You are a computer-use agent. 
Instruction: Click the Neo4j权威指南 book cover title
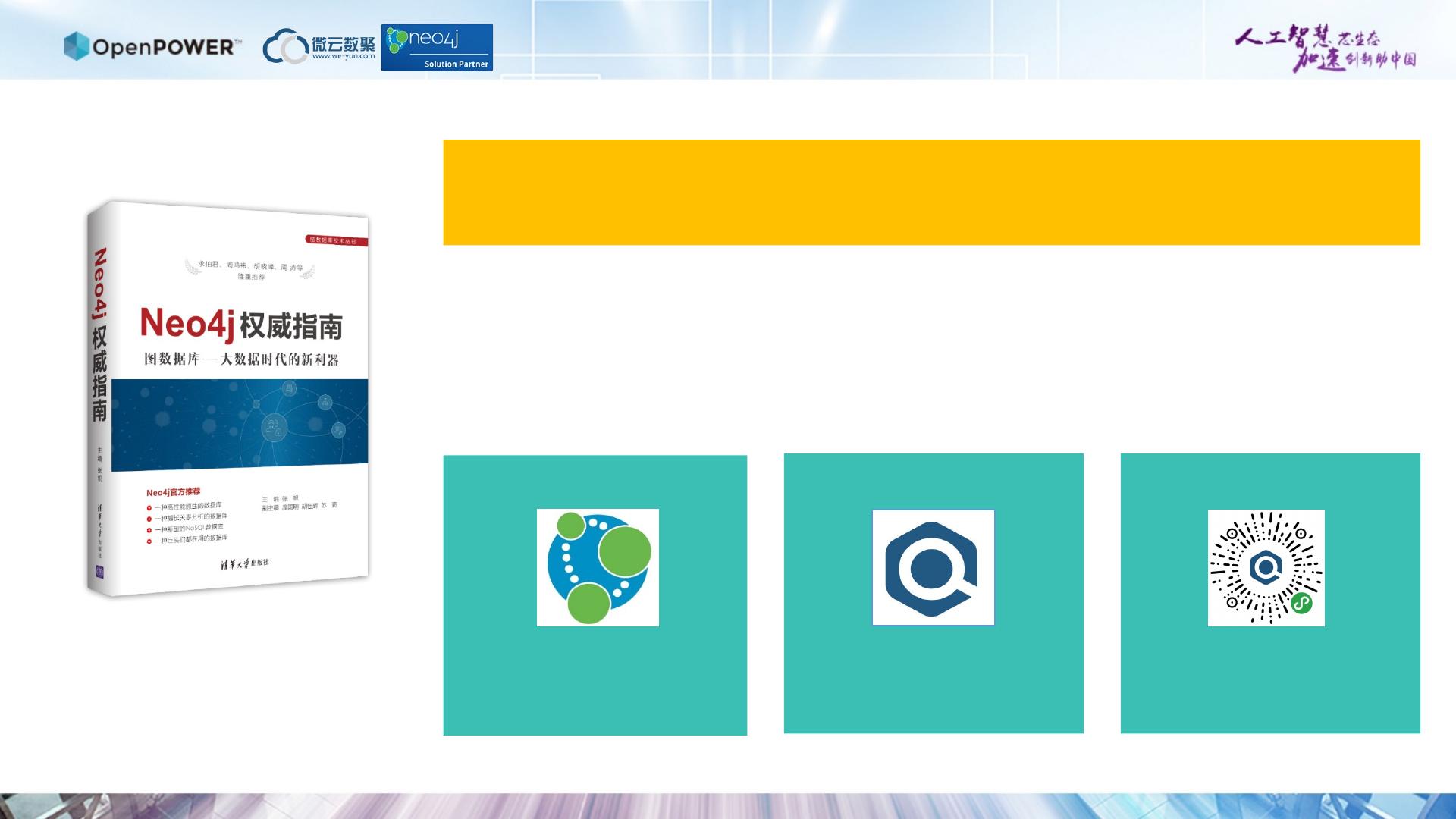(241, 325)
